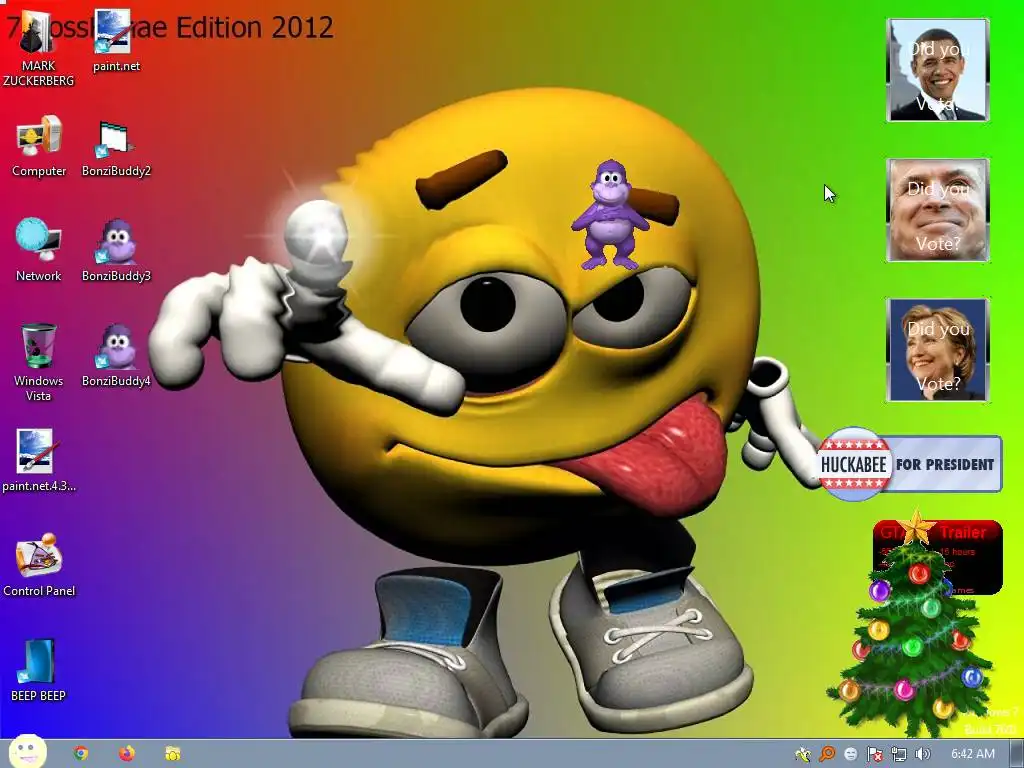This screenshot has width=1024, height=768.
Task: Launch Google Chrome from the taskbar
Action: pyautogui.click(x=81, y=754)
